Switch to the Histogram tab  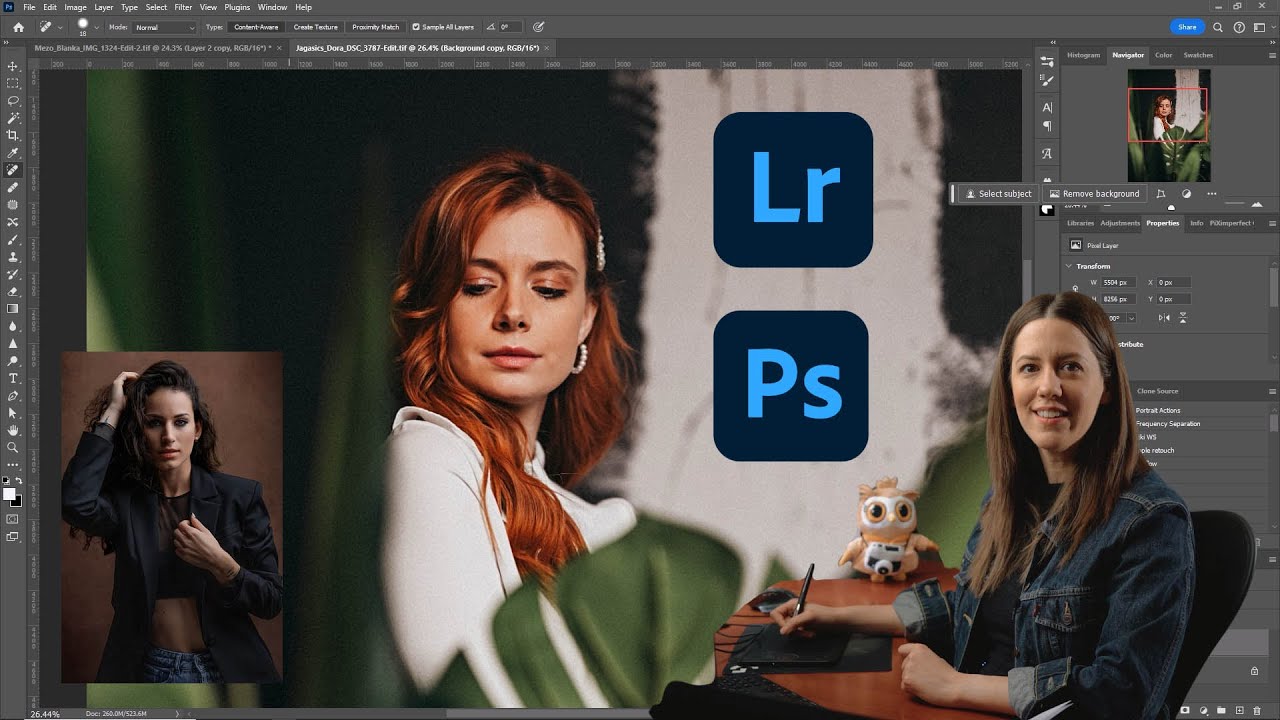[1083, 55]
